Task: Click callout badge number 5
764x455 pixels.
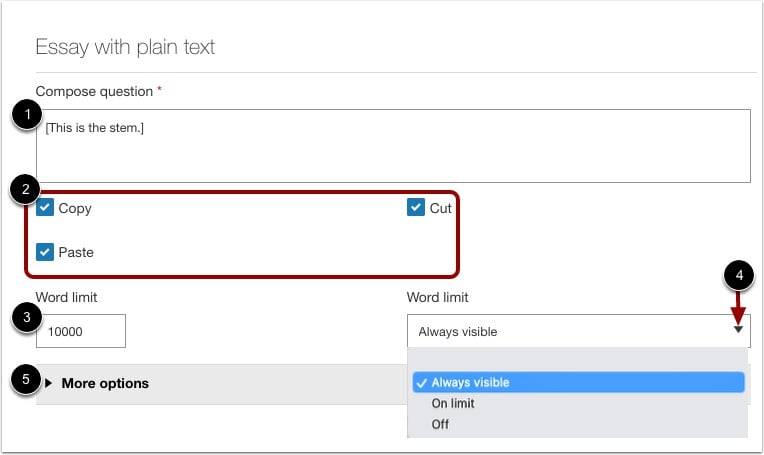Action: click(x=26, y=380)
